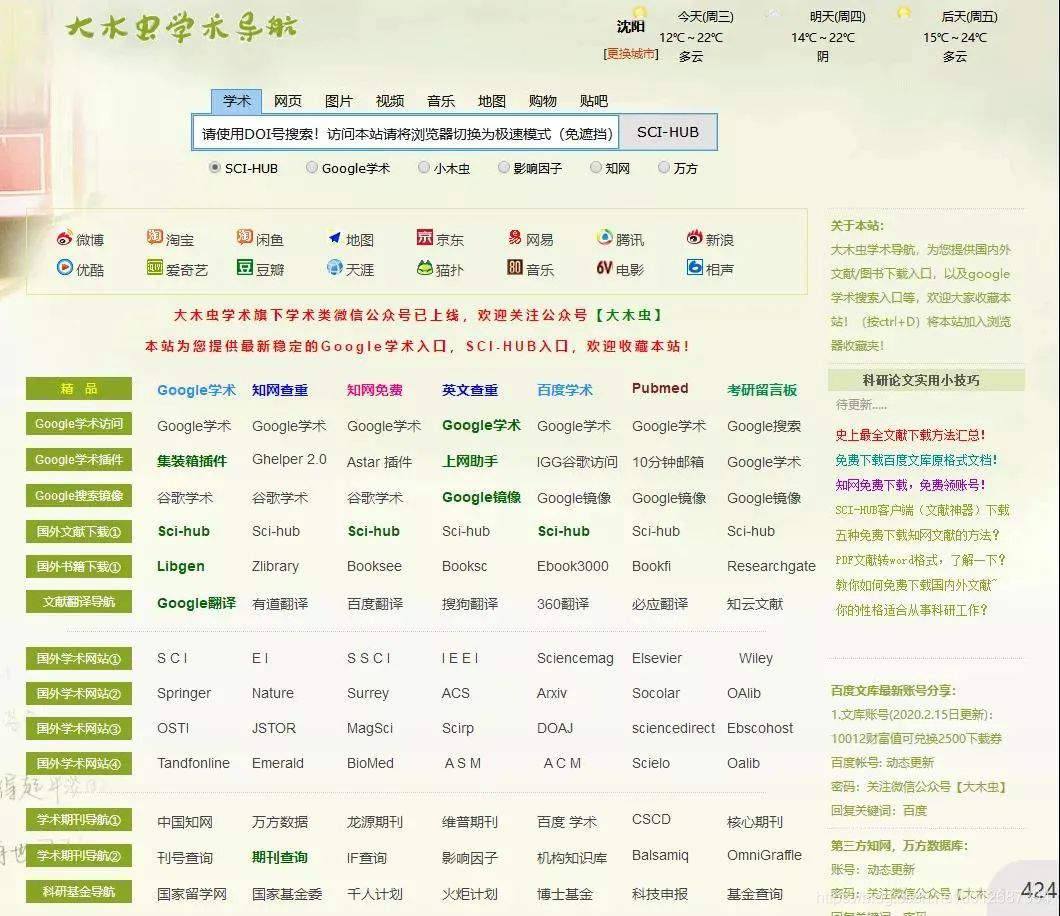
Task: Open SCI-HUB客户端(文献神器)下载 link
Action: [922, 510]
